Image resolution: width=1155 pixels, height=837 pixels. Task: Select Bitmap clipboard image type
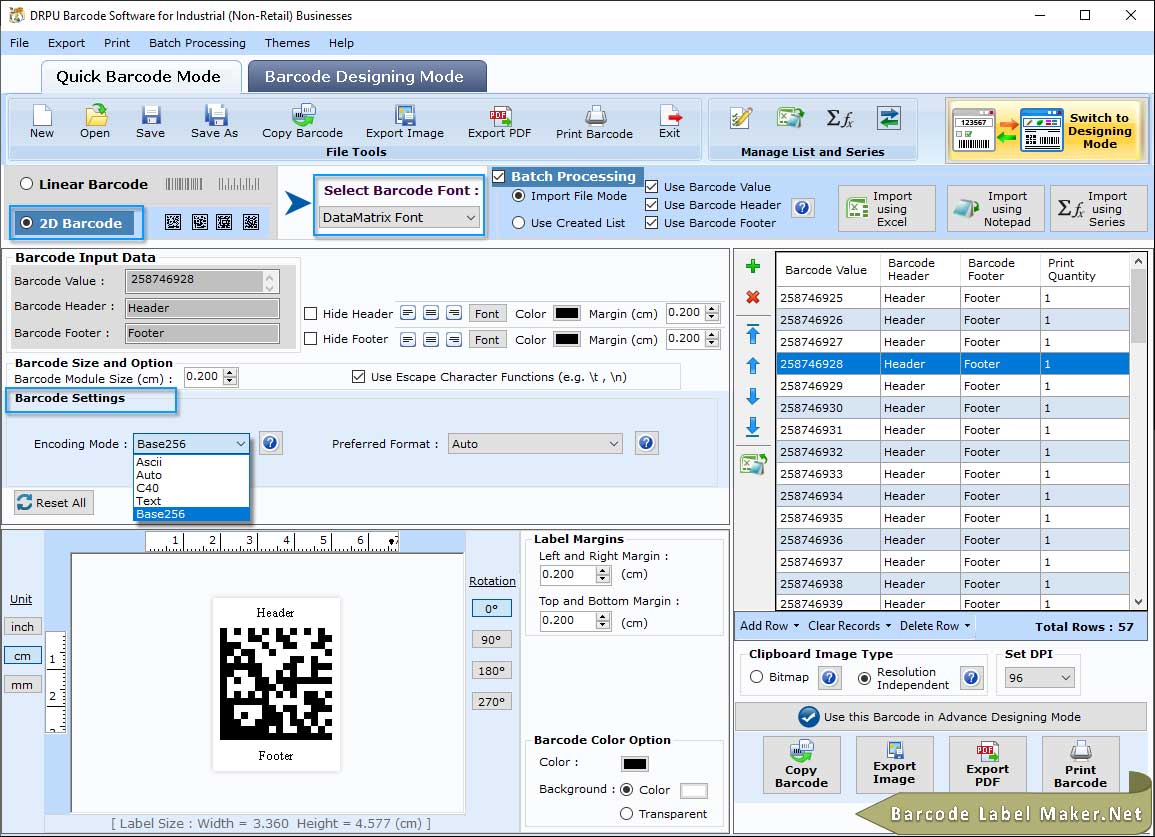[x=756, y=676]
